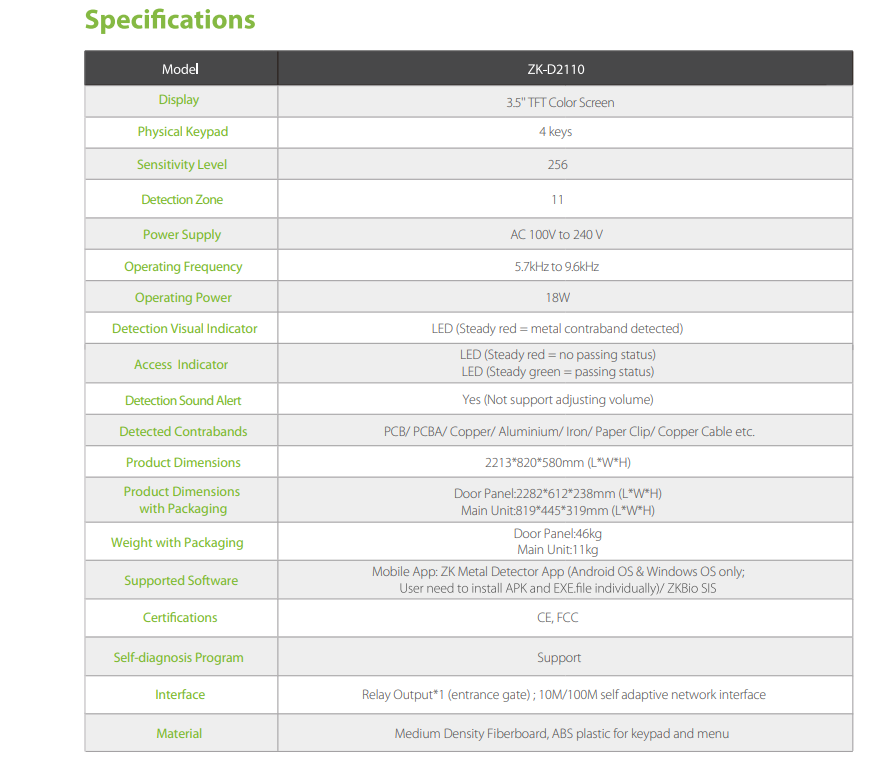The width and height of the screenshot is (890, 782).
Task: Click the Access Indicator row label
Action: click(181, 365)
